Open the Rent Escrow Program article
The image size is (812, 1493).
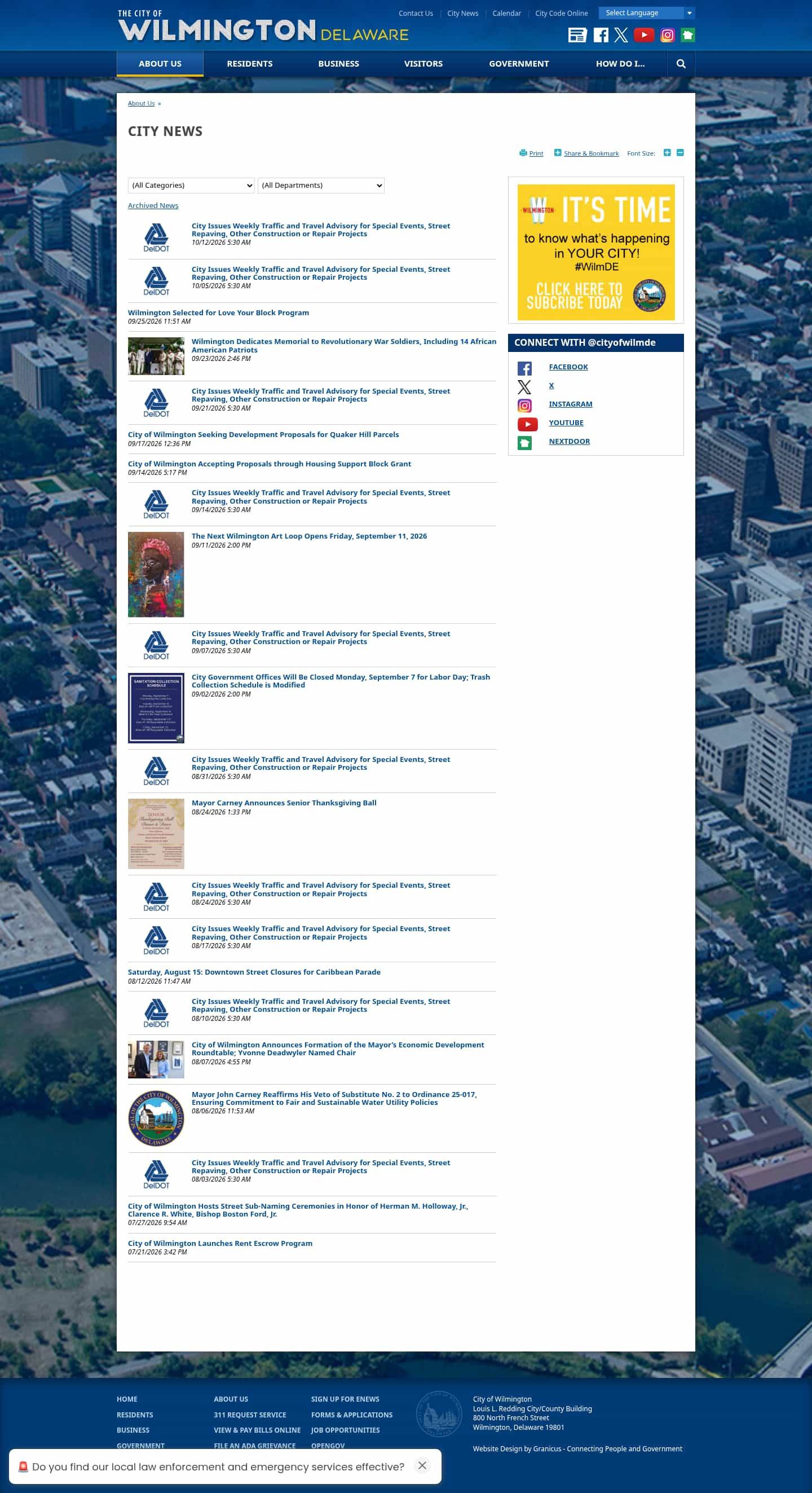[220, 1243]
